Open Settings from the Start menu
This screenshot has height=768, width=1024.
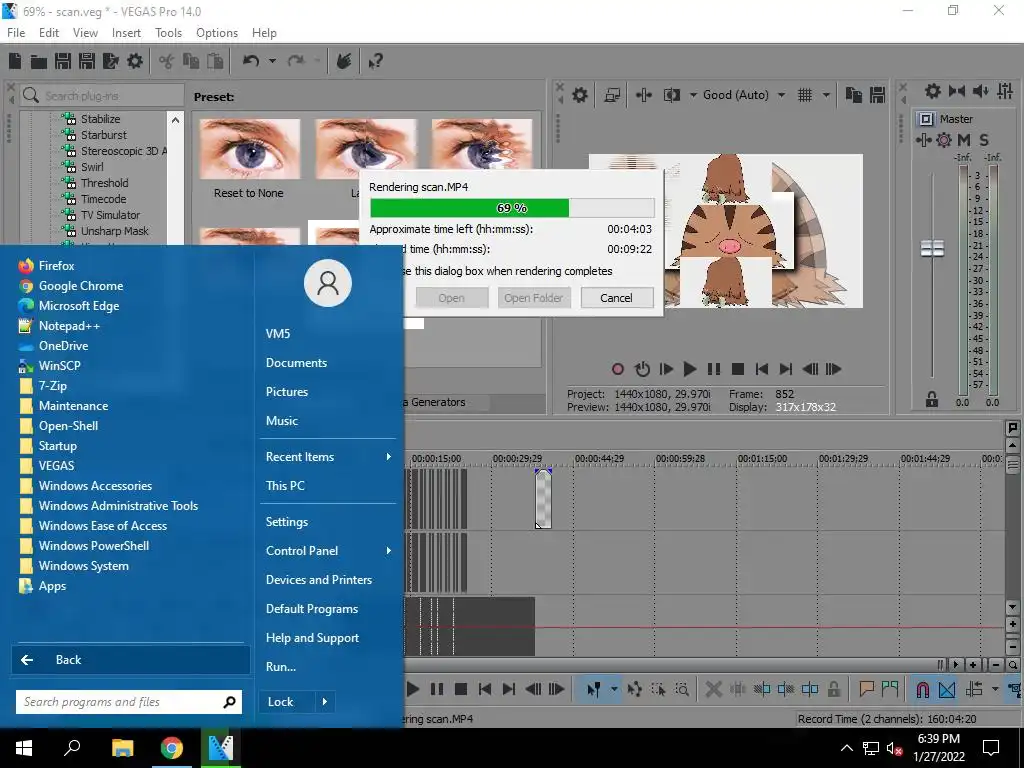pyautogui.click(x=287, y=522)
